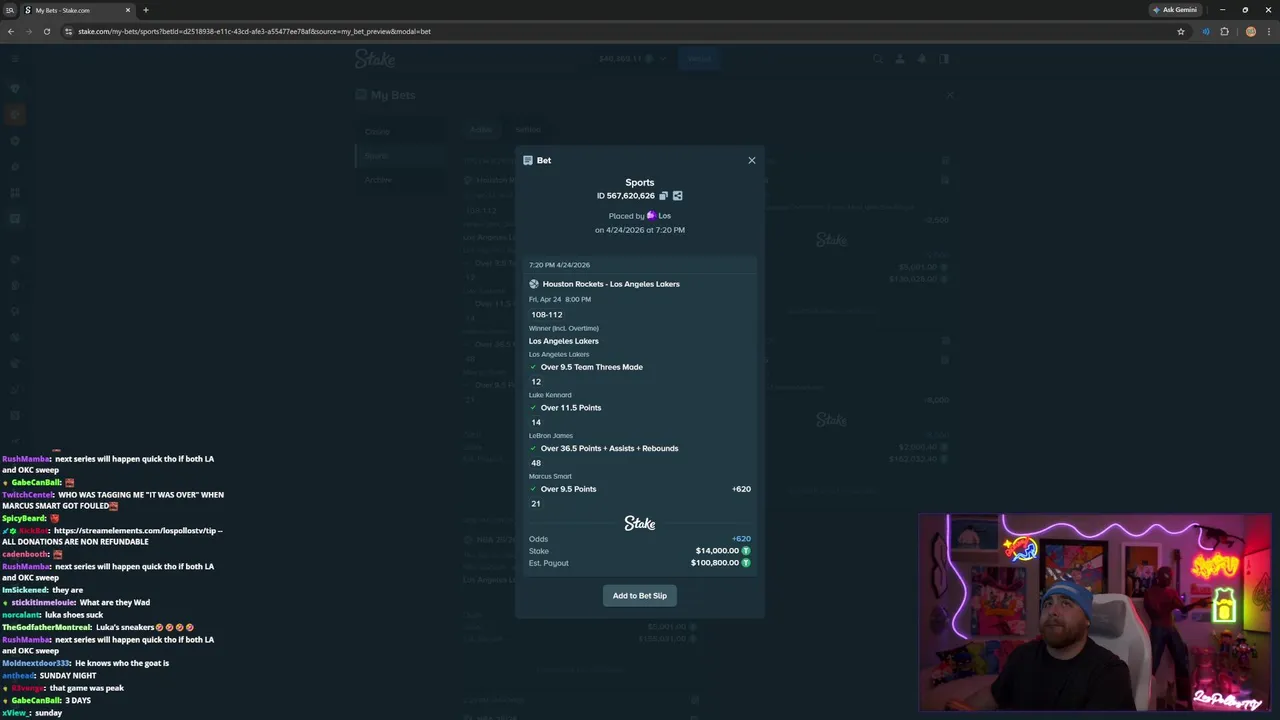
Task: Bookmark this page with star icon
Action: [1181, 31]
